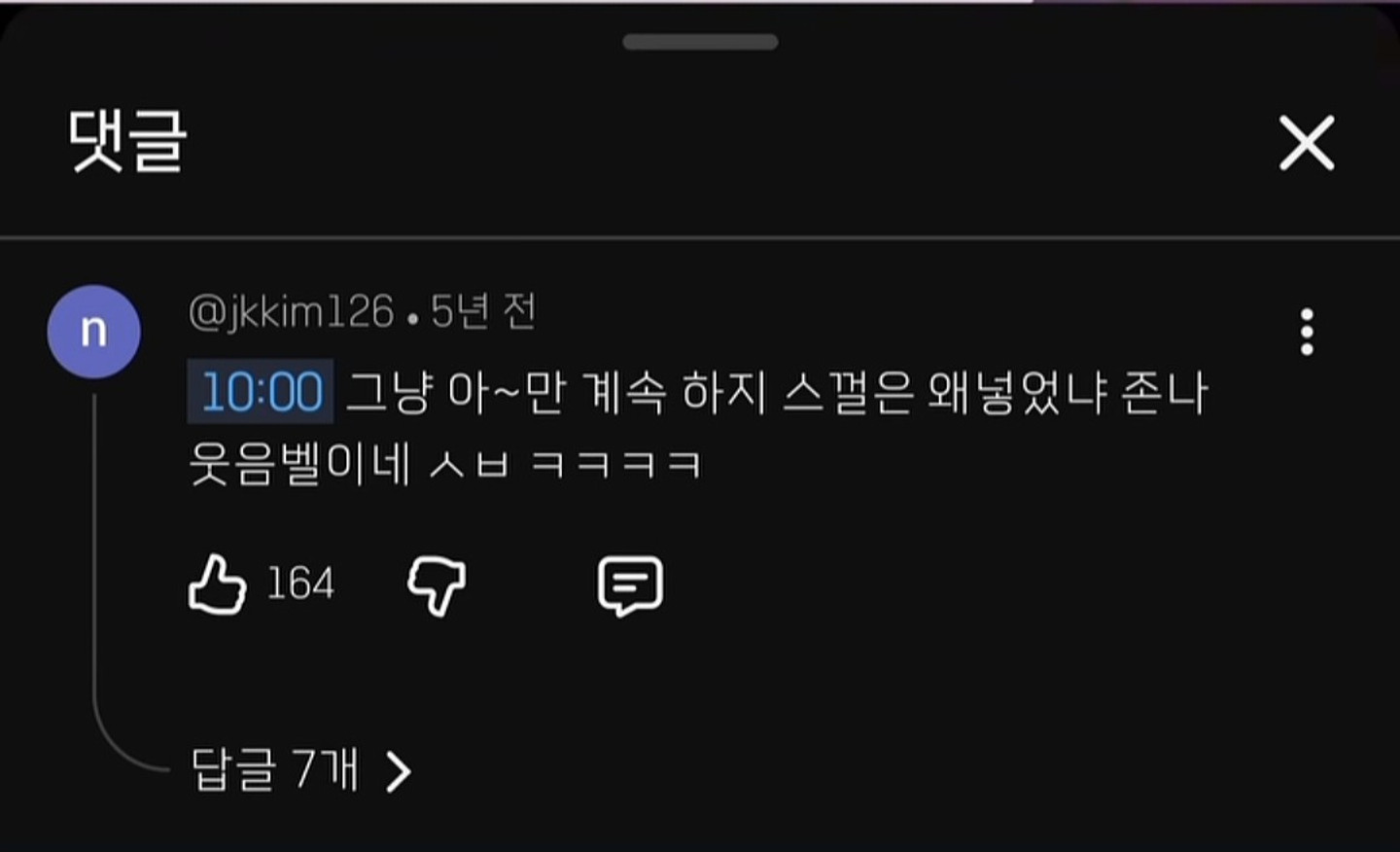Viewport: 1400px width, 852px height.
Task: Like the comment with the thumbs-up icon
Action: [217, 584]
